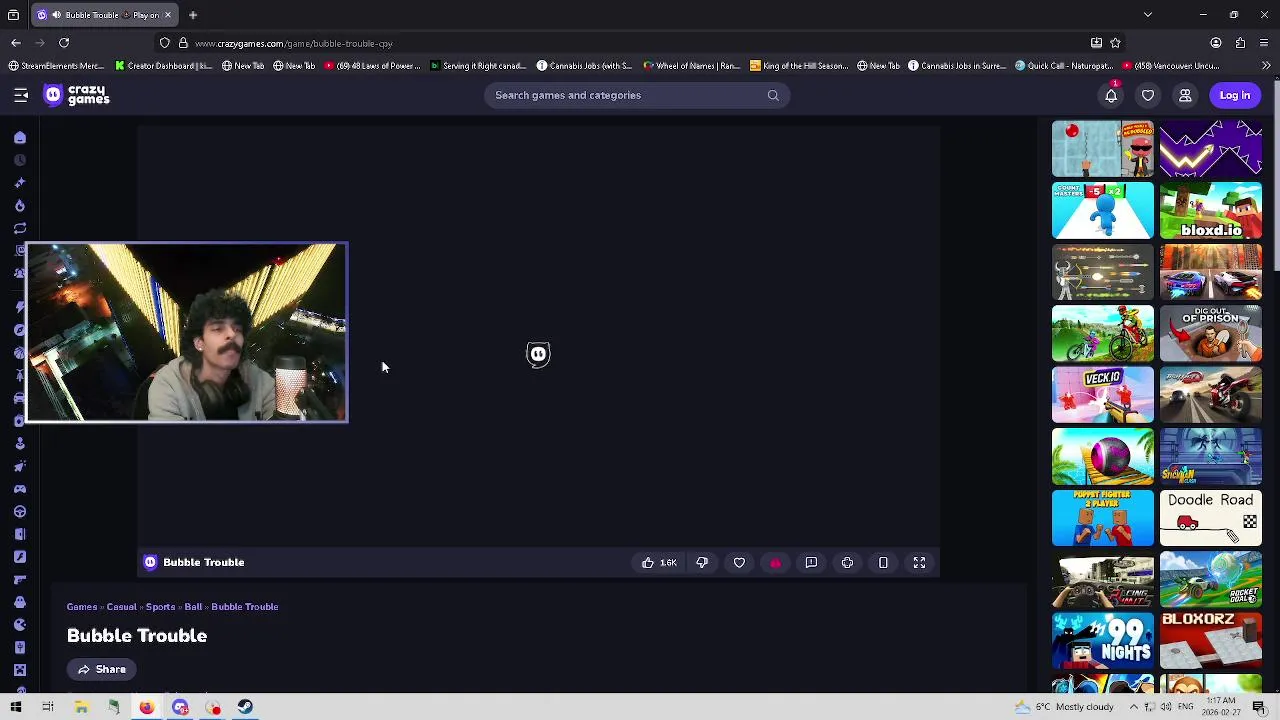
Task: Open a new browser tab
Action: point(193,15)
